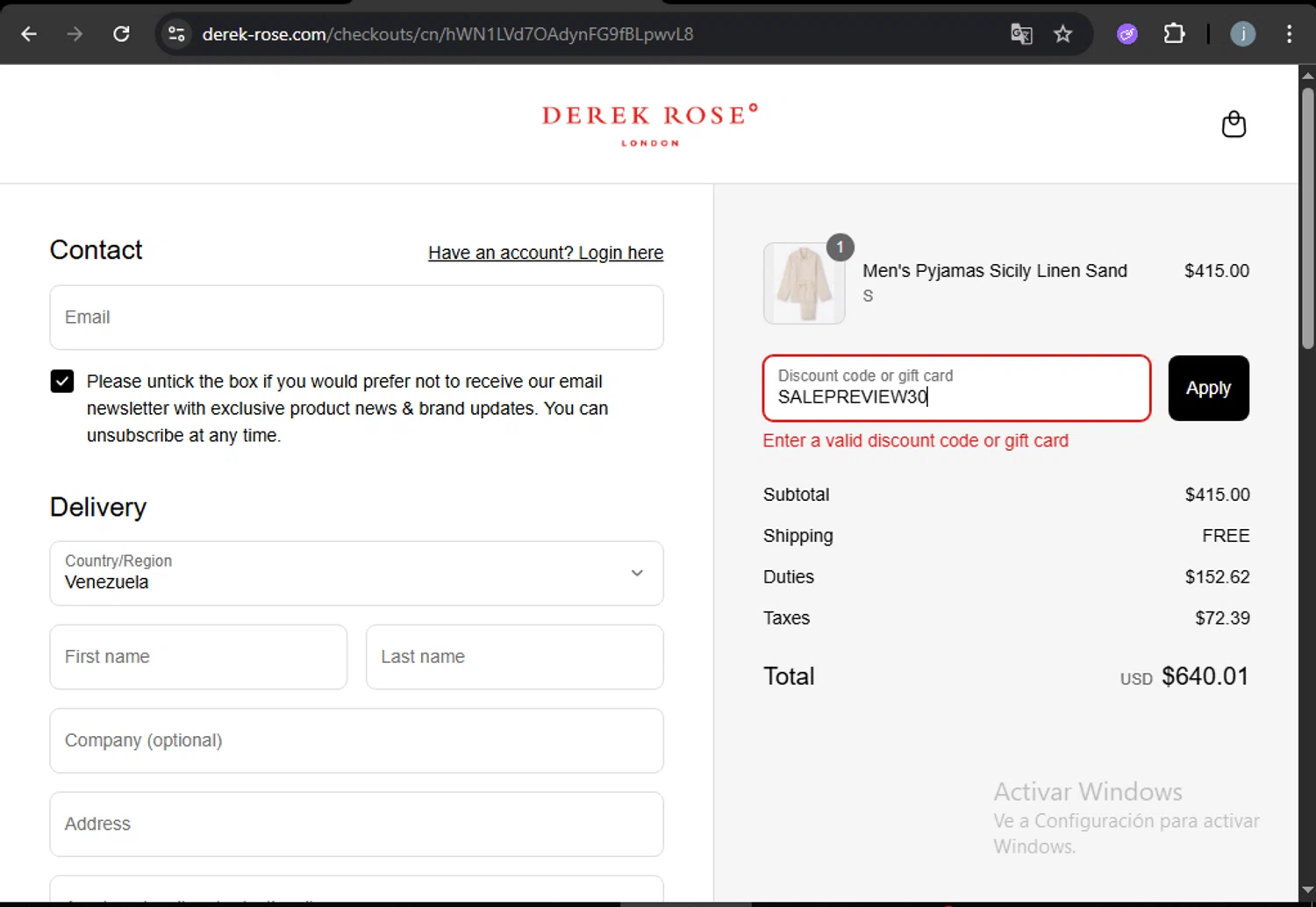1316x907 pixels.
Task: Click the Delivery section heading
Action: [98, 507]
